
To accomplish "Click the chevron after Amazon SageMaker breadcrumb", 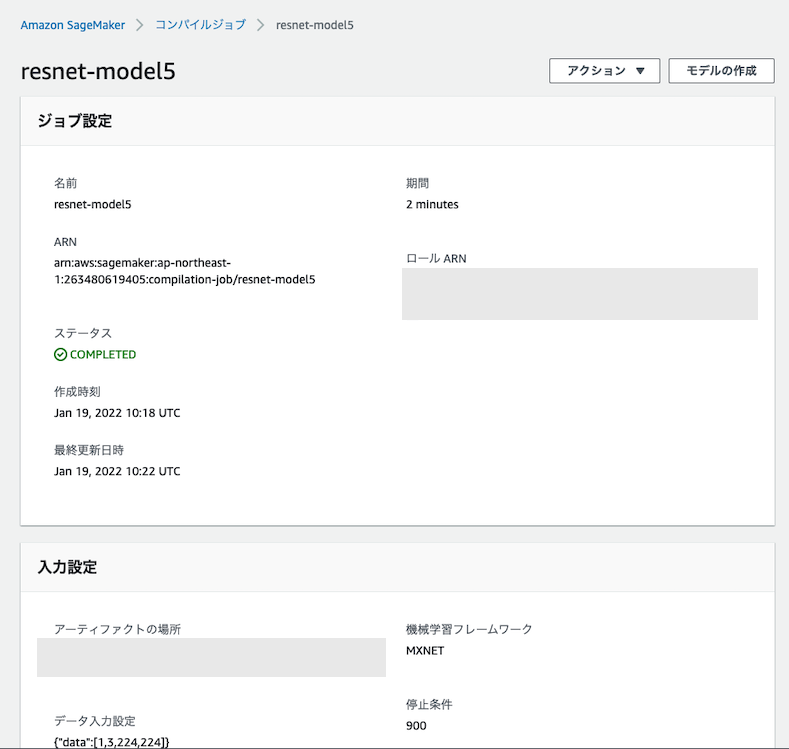I will 140,25.
